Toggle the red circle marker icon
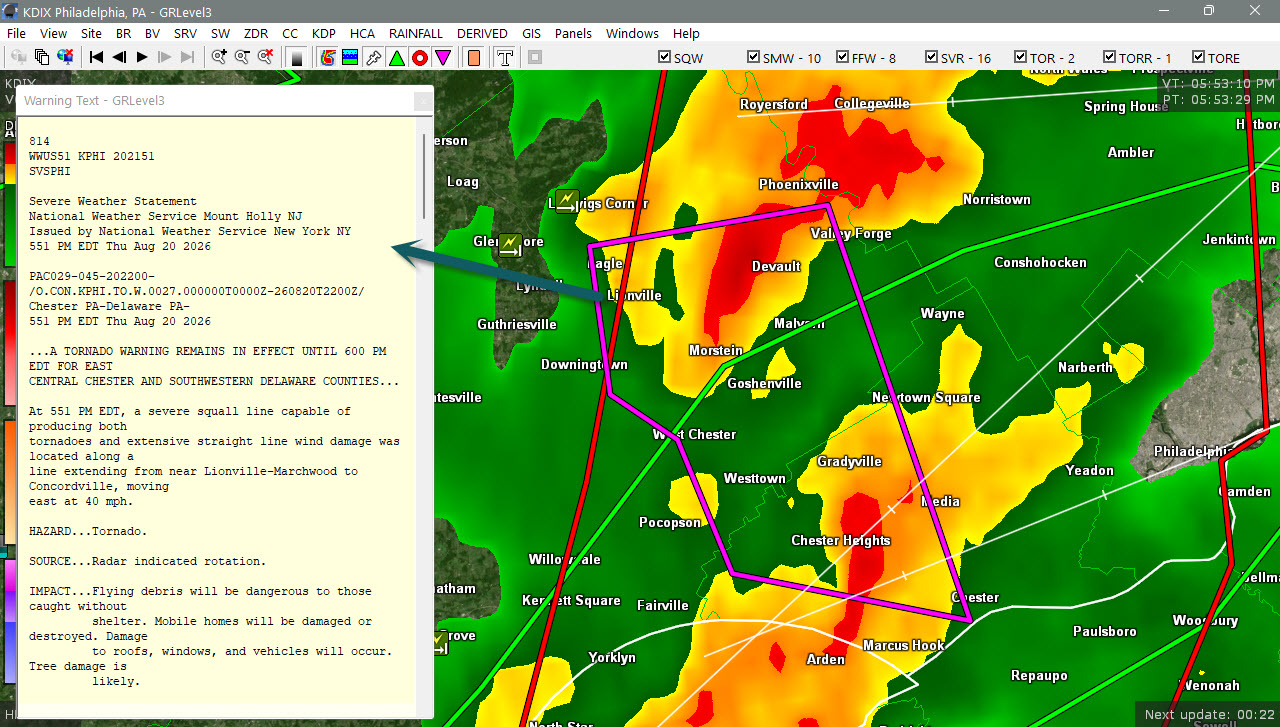Image resolution: width=1280 pixels, height=727 pixels. tap(419, 57)
